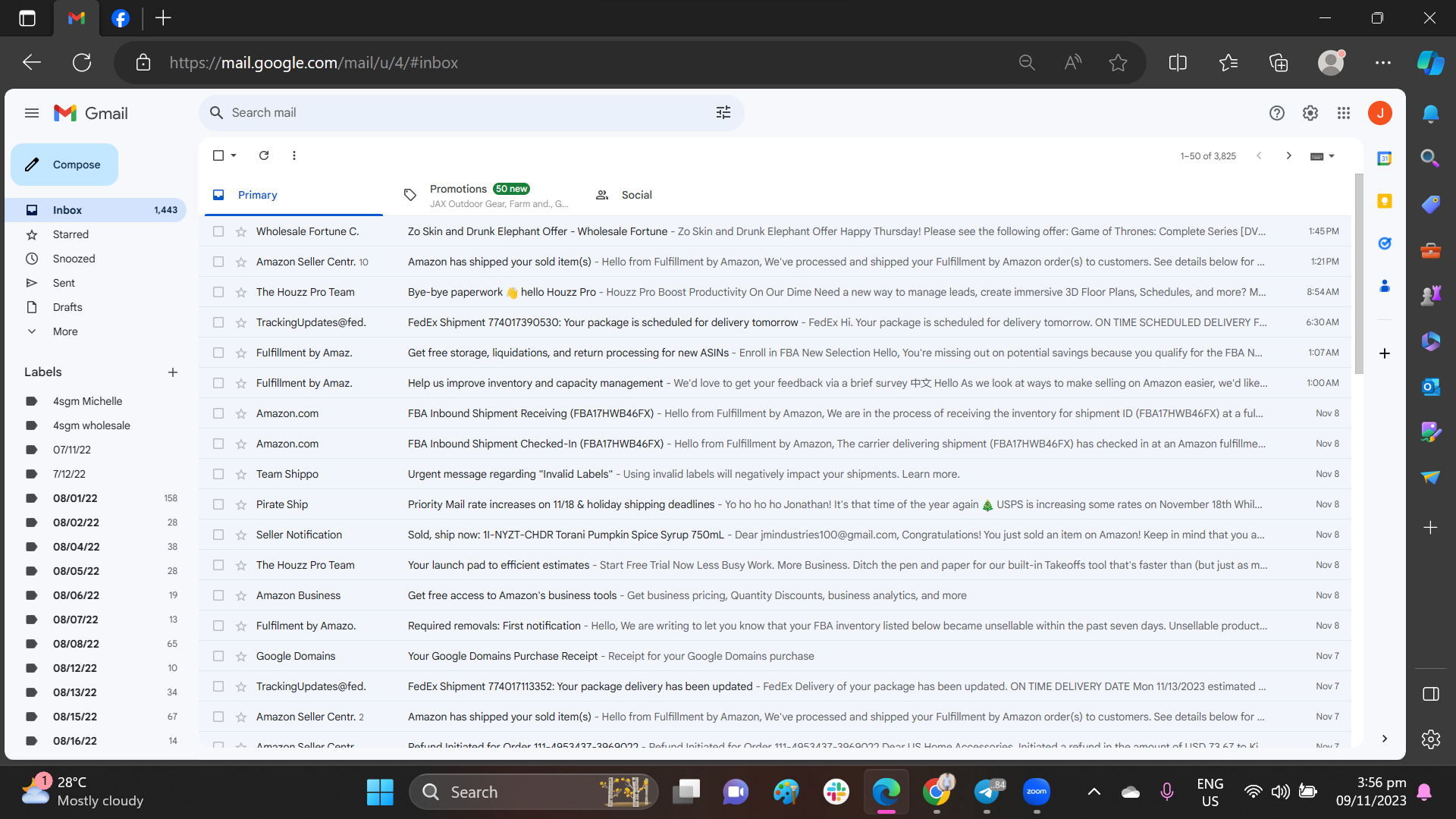This screenshot has height=819, width=1456.
Task: Open Gmail settings gear icon
Action: coord(1310,113)
